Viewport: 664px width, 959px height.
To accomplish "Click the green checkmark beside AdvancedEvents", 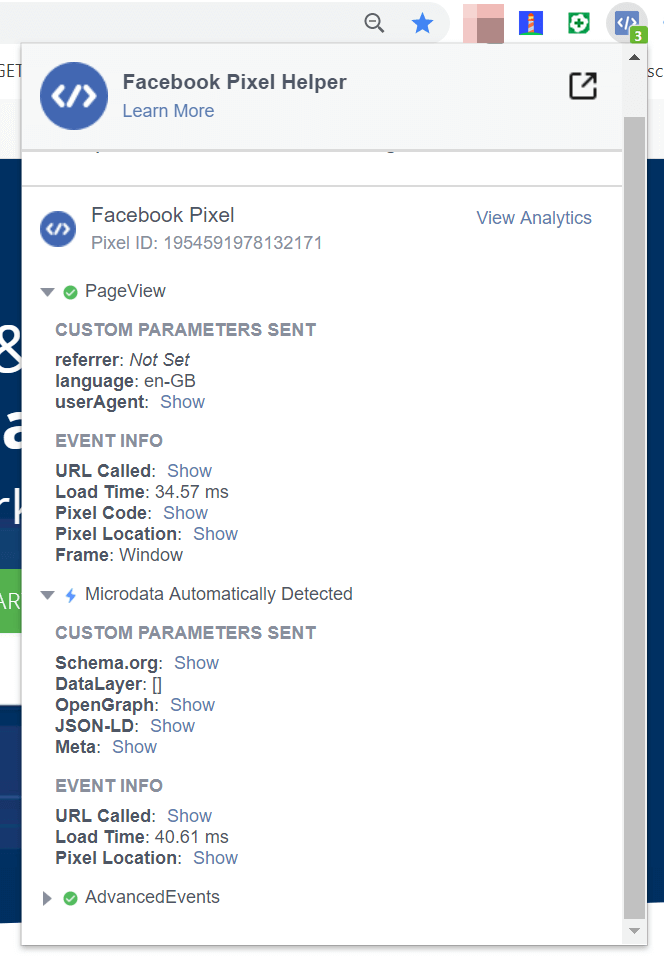I will (x=70, y=898).
